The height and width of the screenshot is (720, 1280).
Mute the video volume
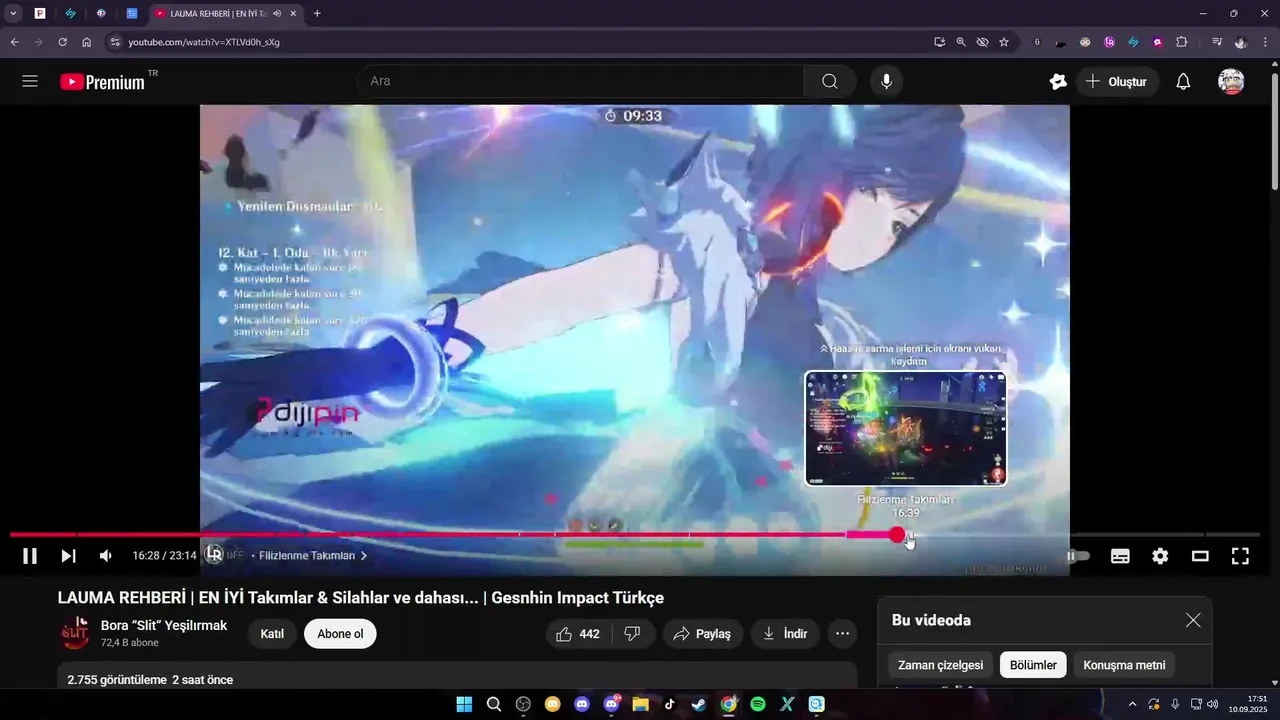[106, 556]
